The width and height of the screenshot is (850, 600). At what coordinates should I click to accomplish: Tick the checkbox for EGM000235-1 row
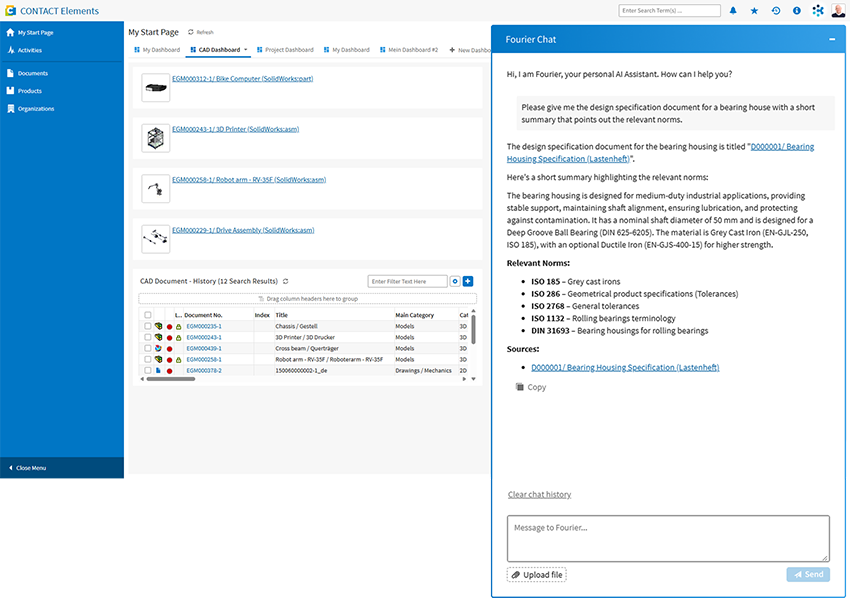click(148, 326)
